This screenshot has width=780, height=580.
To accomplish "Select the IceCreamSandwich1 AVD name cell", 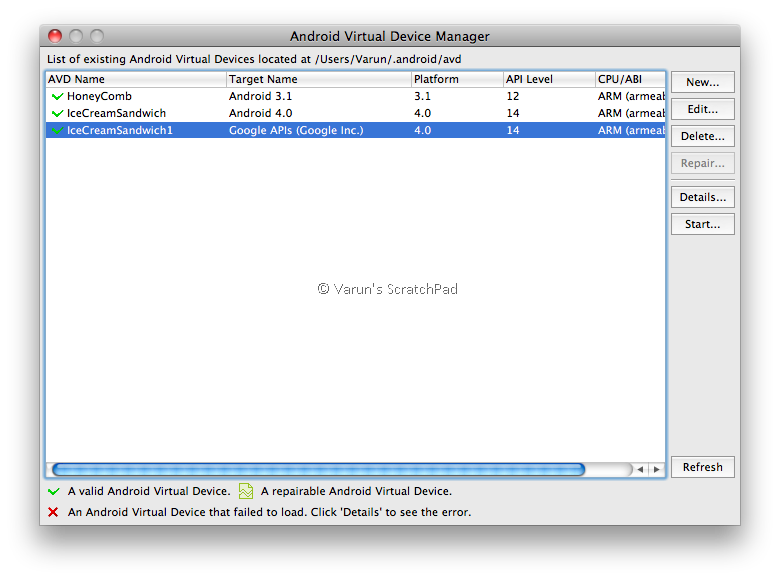I will 120,130.
